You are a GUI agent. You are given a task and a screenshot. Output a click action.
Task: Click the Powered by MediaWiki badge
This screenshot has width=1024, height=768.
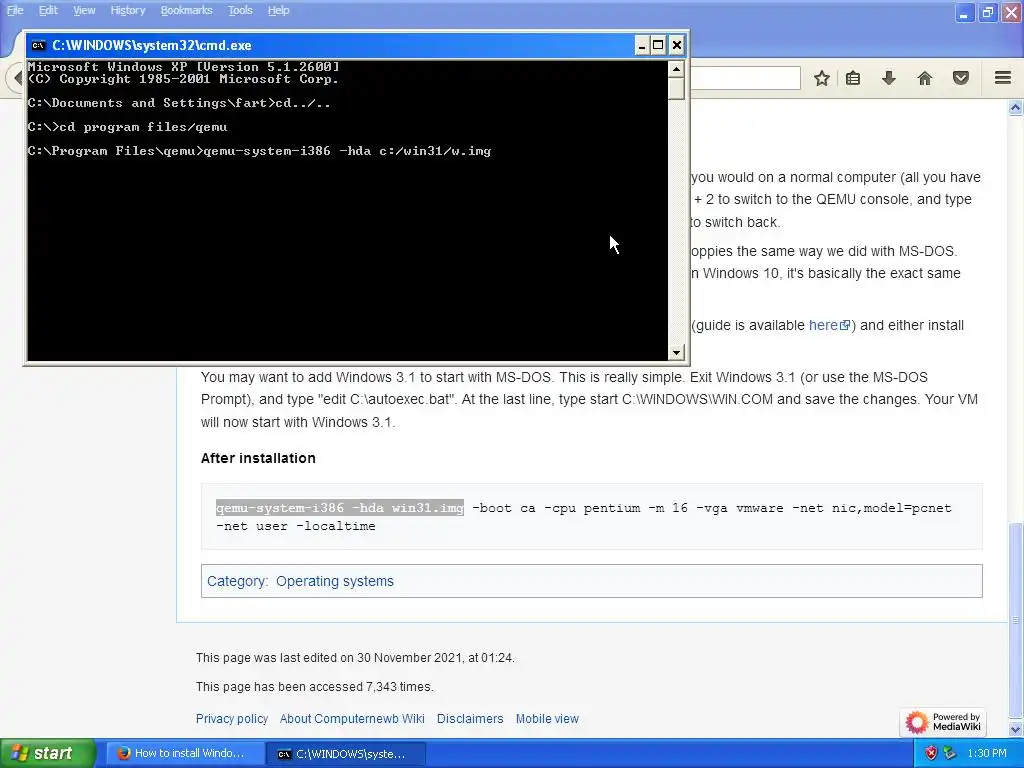pyautogui.click(x=942, y=722)
